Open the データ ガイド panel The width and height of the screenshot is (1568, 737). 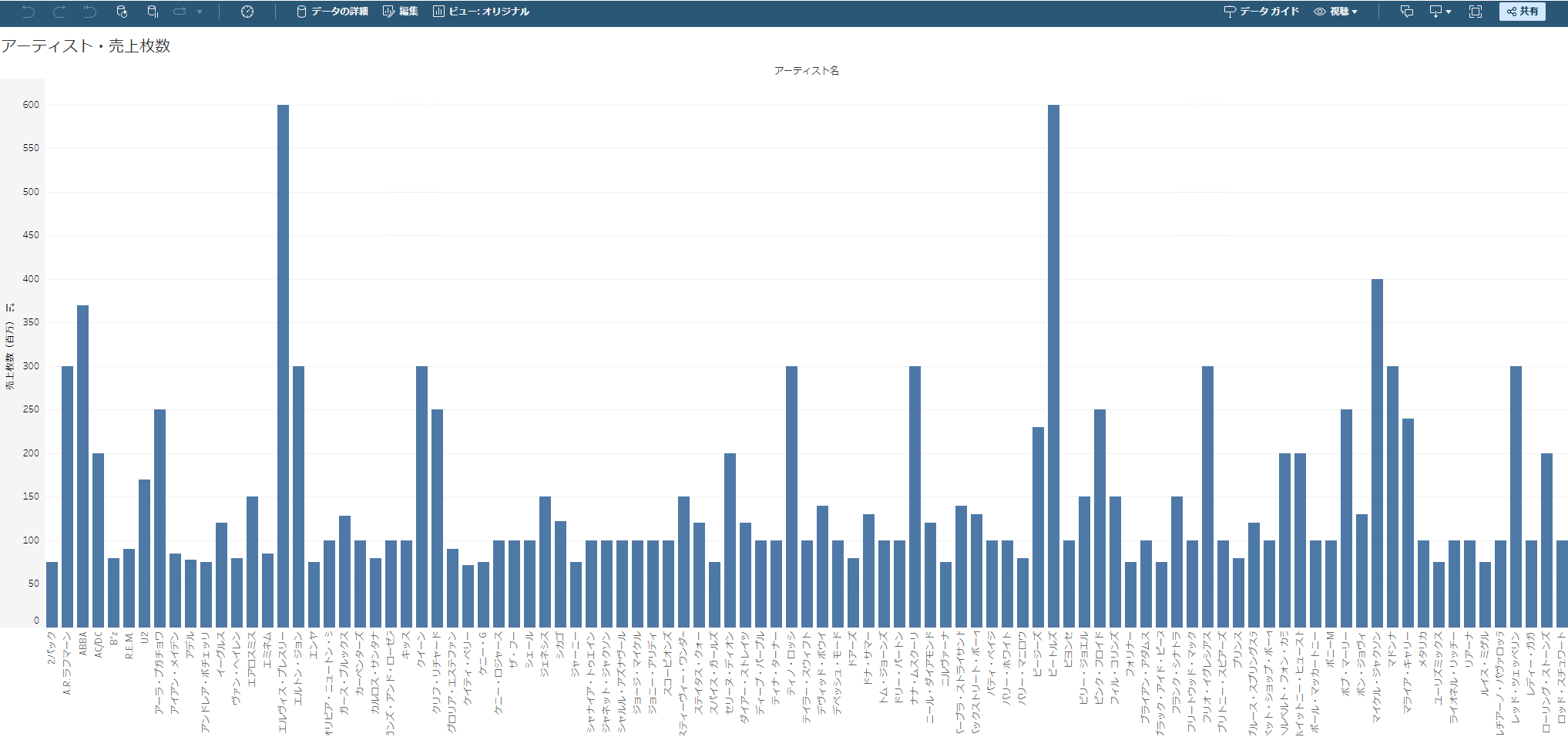point(1261,12)
